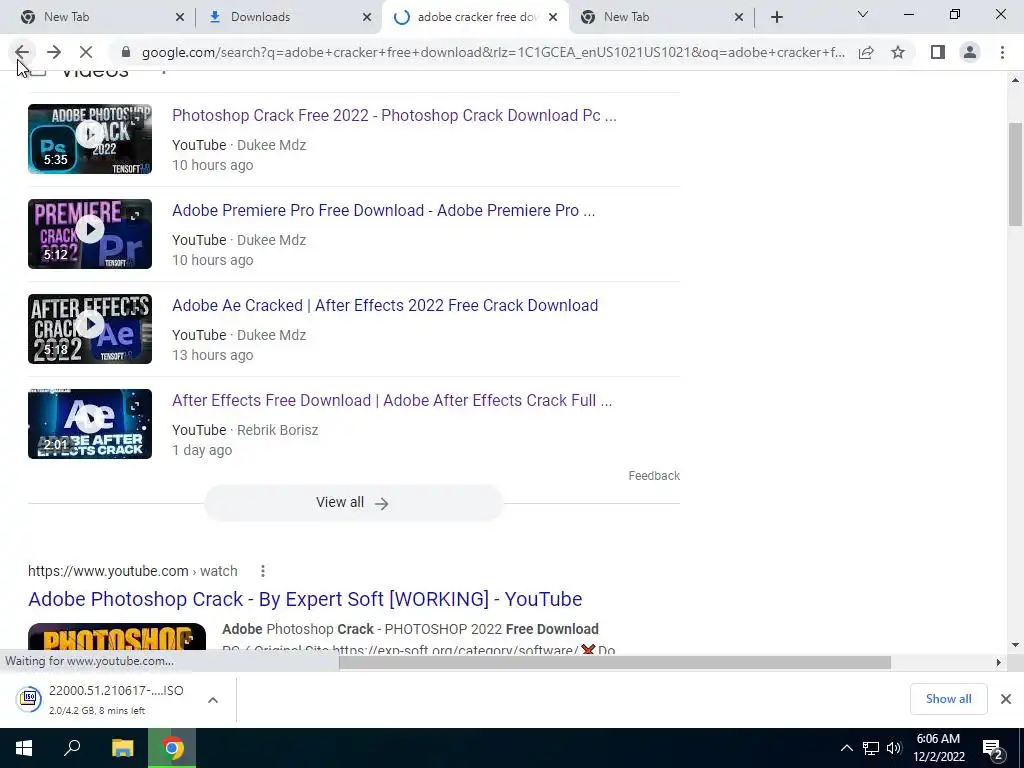This screenshot has height=768, width=1024.
Task: Expand download item options chevron
Action: [x=212, y=700]
